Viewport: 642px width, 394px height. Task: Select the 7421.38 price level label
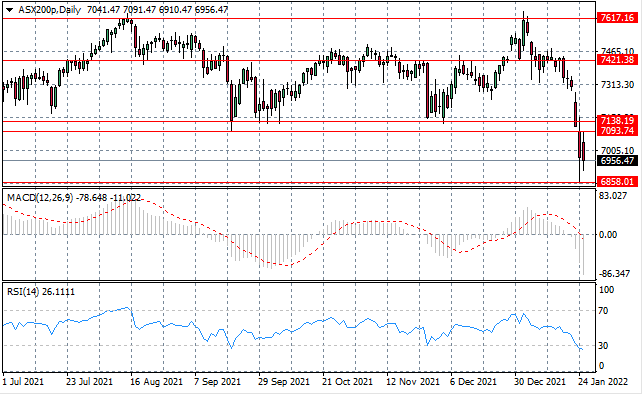617,60
